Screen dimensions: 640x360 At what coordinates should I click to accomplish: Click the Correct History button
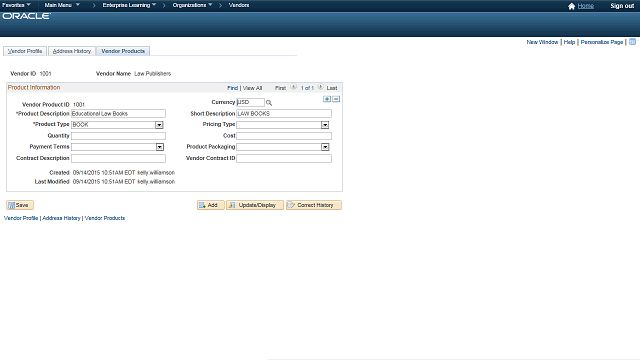click(313, 205)
